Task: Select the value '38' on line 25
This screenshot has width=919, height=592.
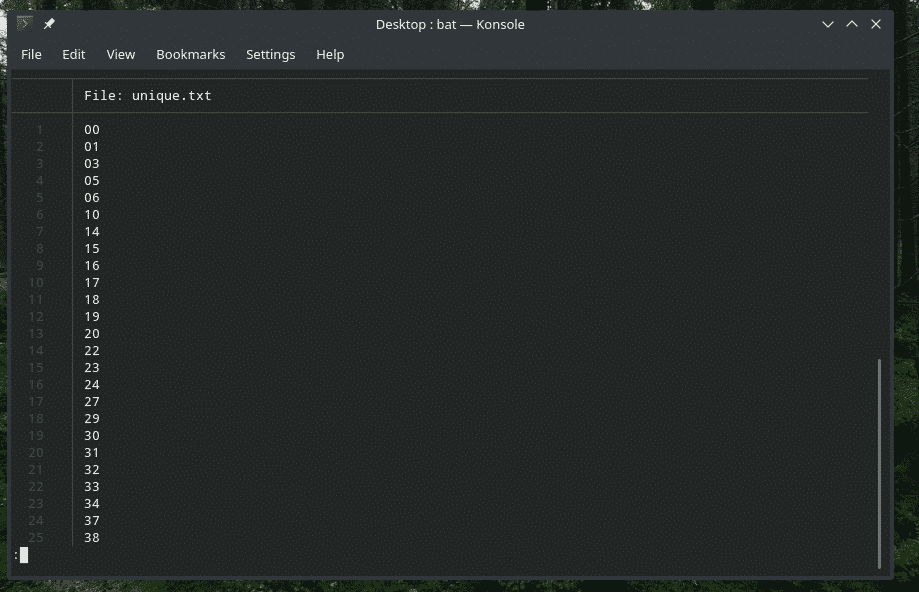Action: (x=92, y=537)
